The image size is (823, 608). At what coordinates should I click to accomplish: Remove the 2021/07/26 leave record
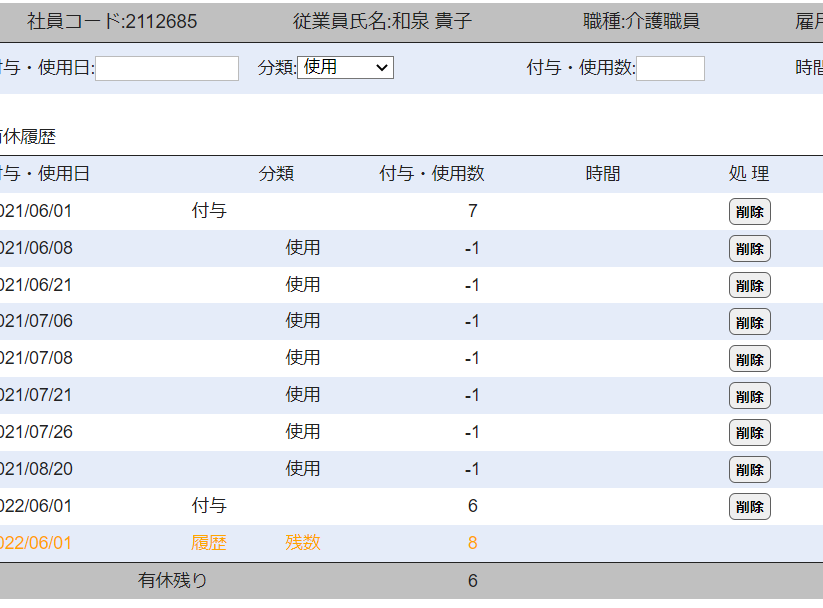[749, 433]
